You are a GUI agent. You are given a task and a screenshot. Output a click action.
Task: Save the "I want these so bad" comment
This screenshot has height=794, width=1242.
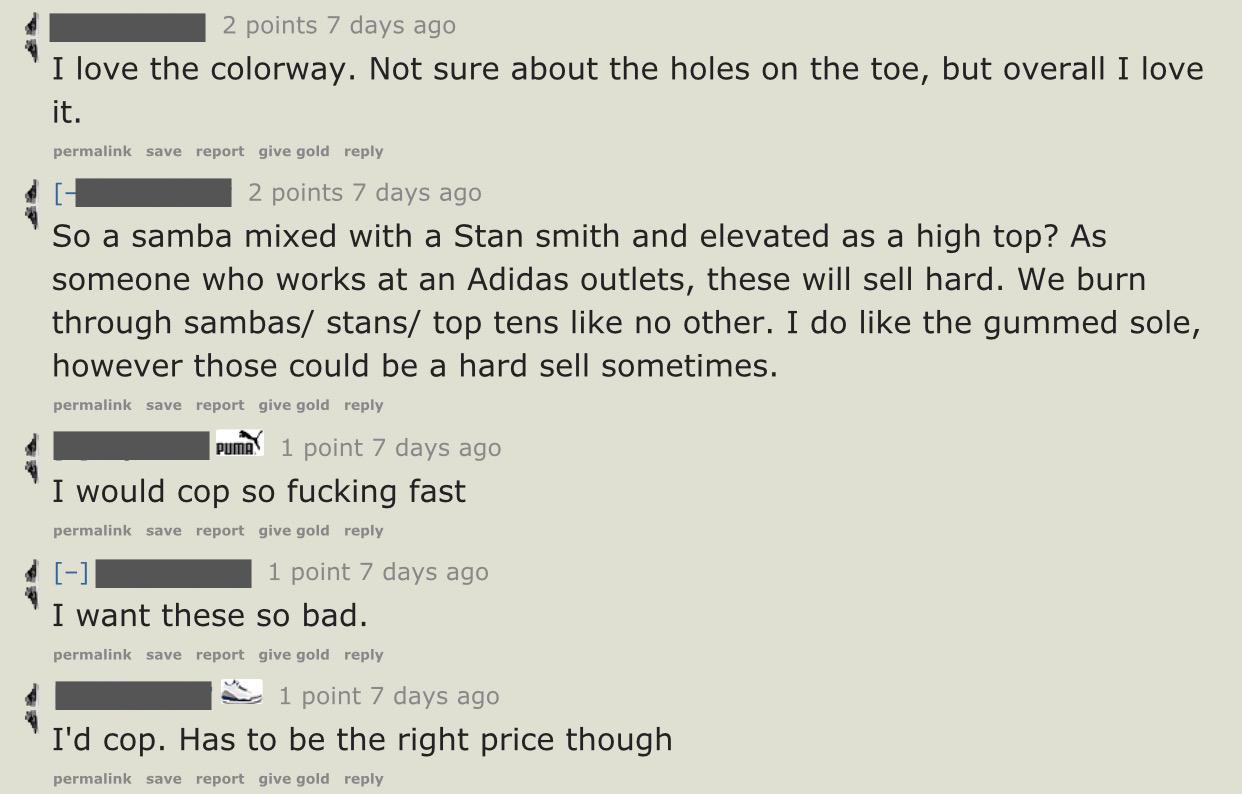(x=163, y=655)
